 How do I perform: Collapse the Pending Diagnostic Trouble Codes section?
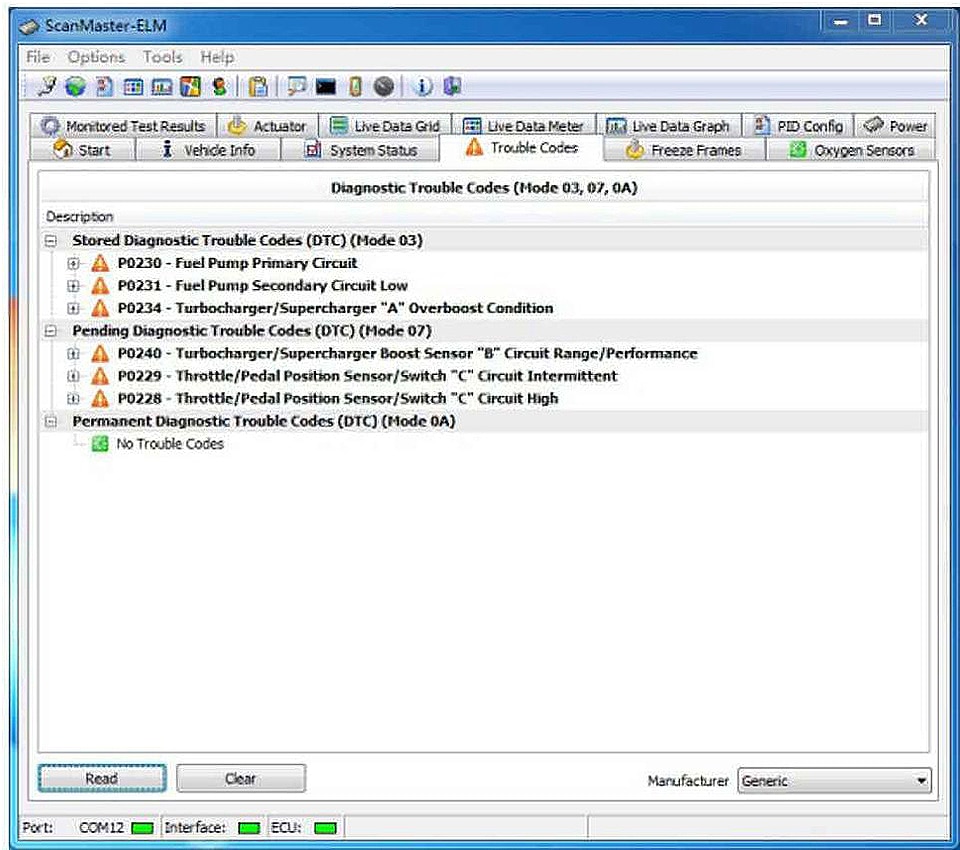[51, 331]
